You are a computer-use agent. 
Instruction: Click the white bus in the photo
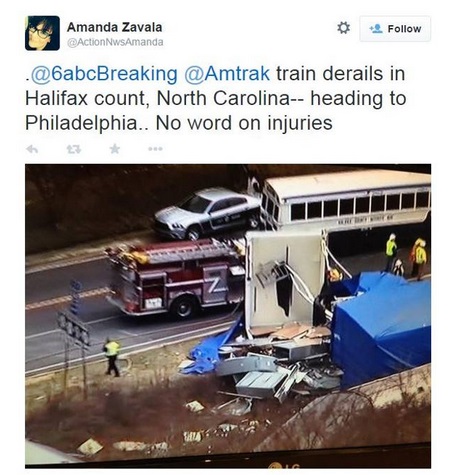point(345,201)
